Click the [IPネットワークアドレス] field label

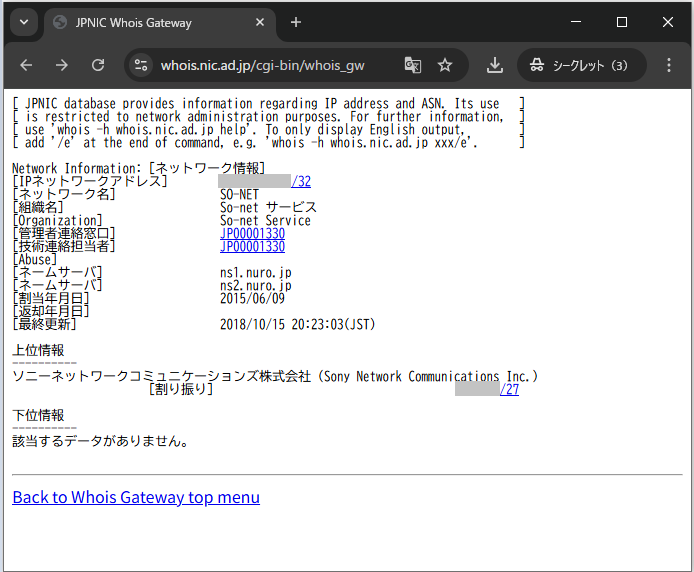tap(90, 182)
